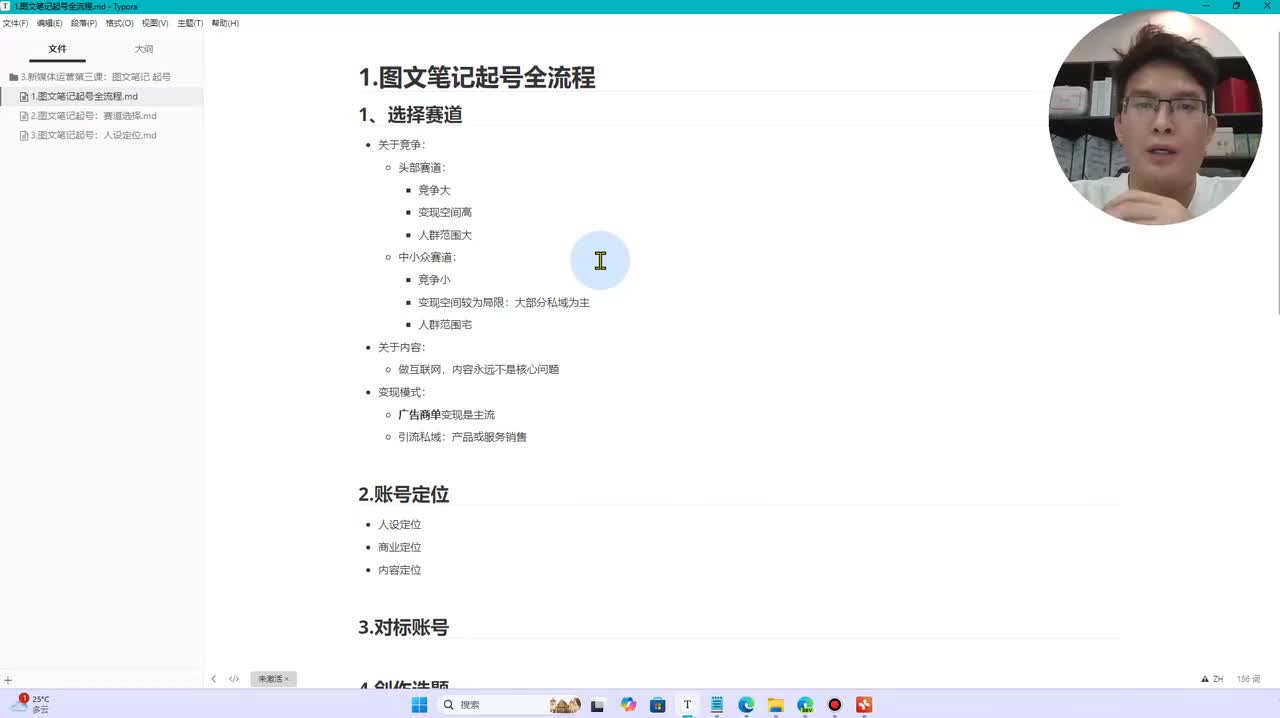Toggle source code mode icon
This screenshot has width=1280, height=718.
coord(234,679)
